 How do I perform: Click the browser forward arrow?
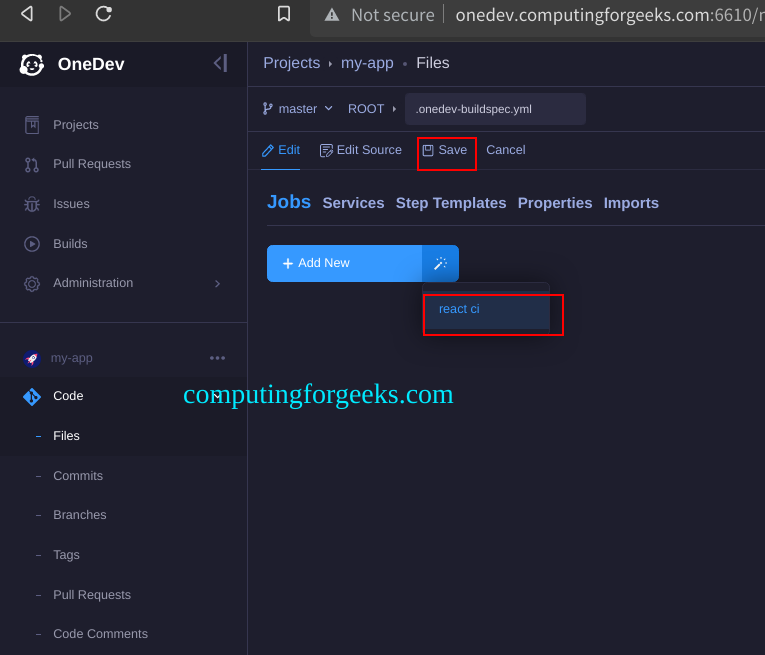64,14
